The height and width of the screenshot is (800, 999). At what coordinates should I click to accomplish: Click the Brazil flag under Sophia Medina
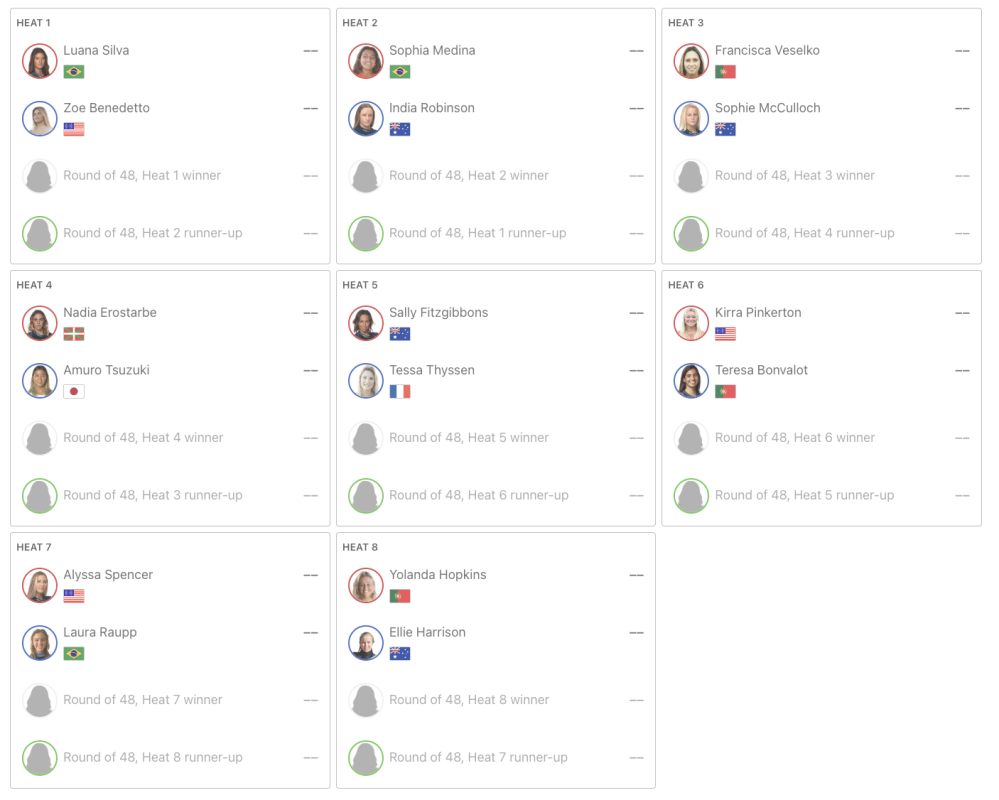point(400,72)
